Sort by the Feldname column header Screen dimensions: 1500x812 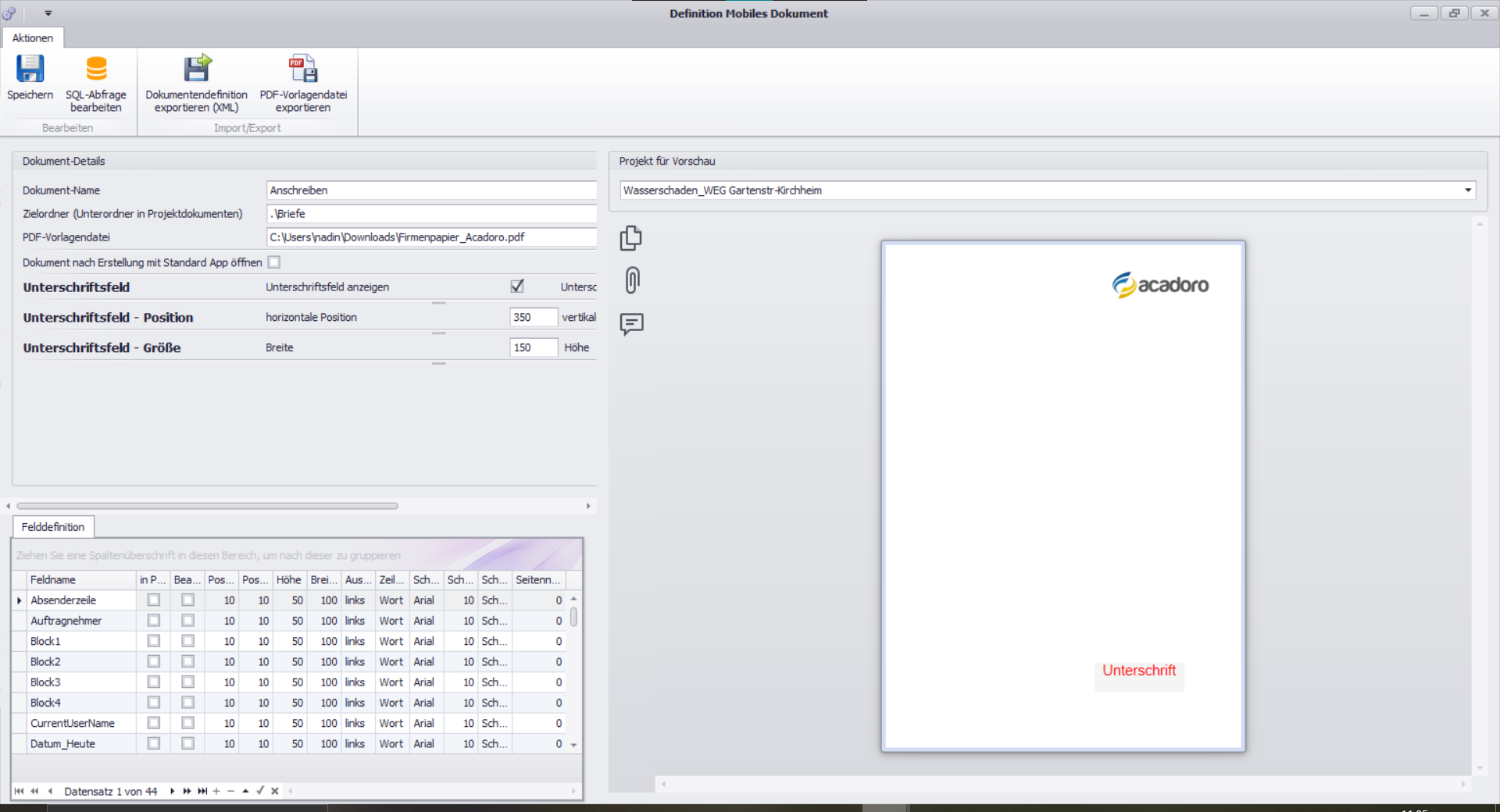coord(78,580)
